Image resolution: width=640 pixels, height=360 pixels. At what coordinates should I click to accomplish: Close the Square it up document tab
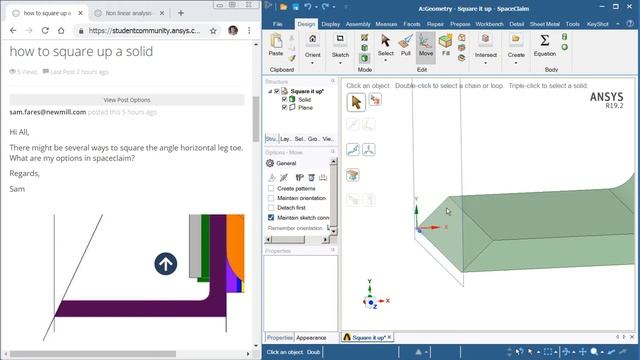[x=389, y=337]
